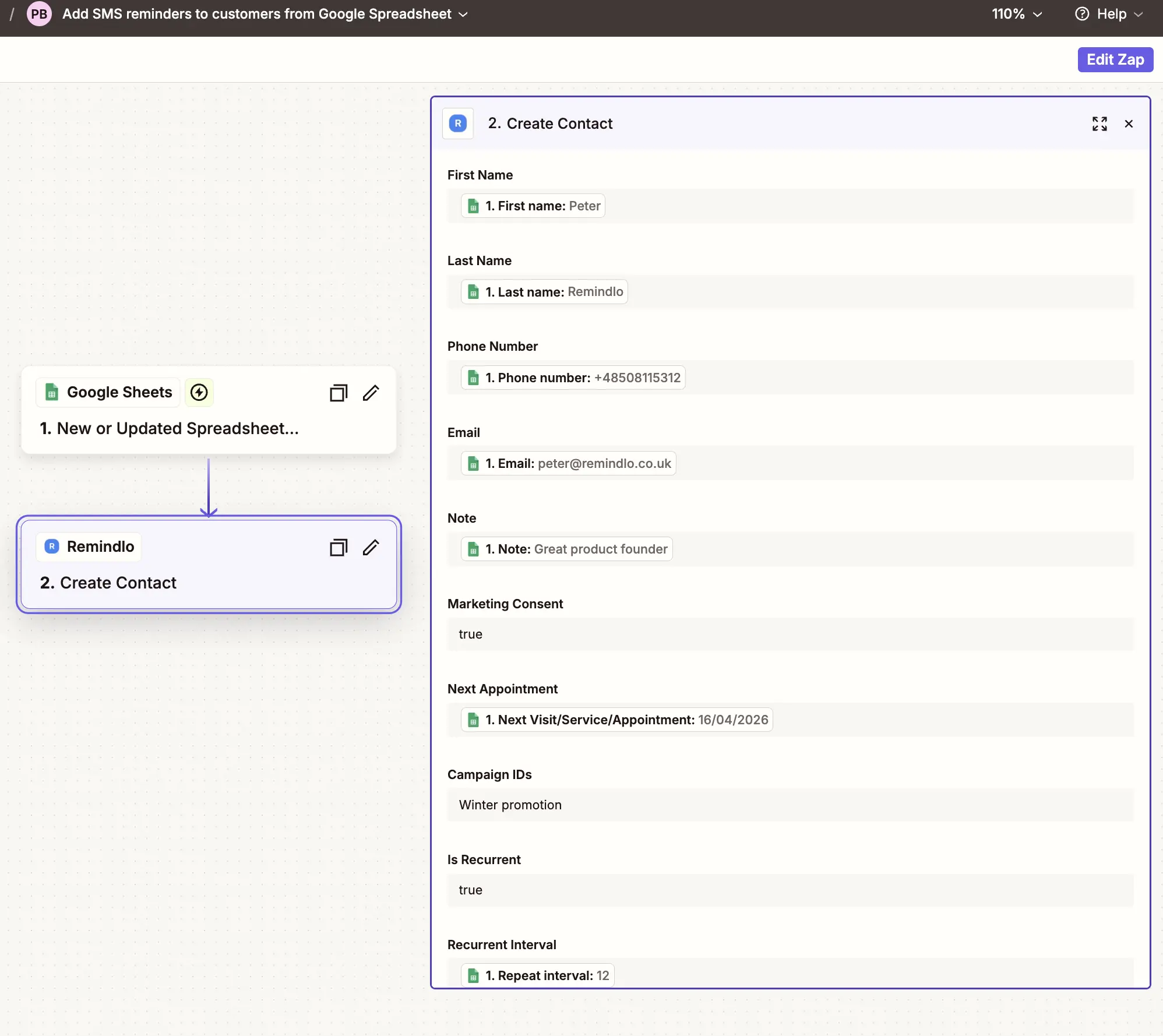This screenshot has width=1163, height=1036.
Task: Click the Repeat interval: 12 pill
Action: (x=537, y=975)
